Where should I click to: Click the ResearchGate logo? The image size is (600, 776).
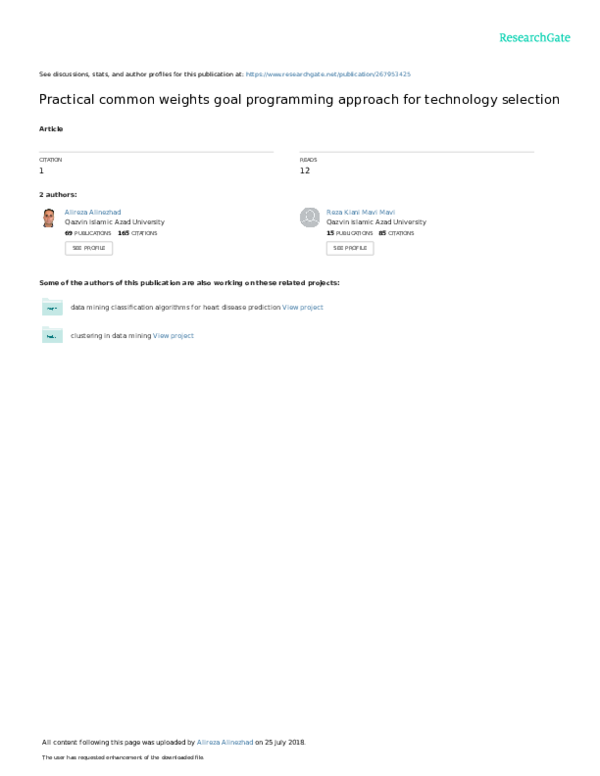(x=535, y=37)
